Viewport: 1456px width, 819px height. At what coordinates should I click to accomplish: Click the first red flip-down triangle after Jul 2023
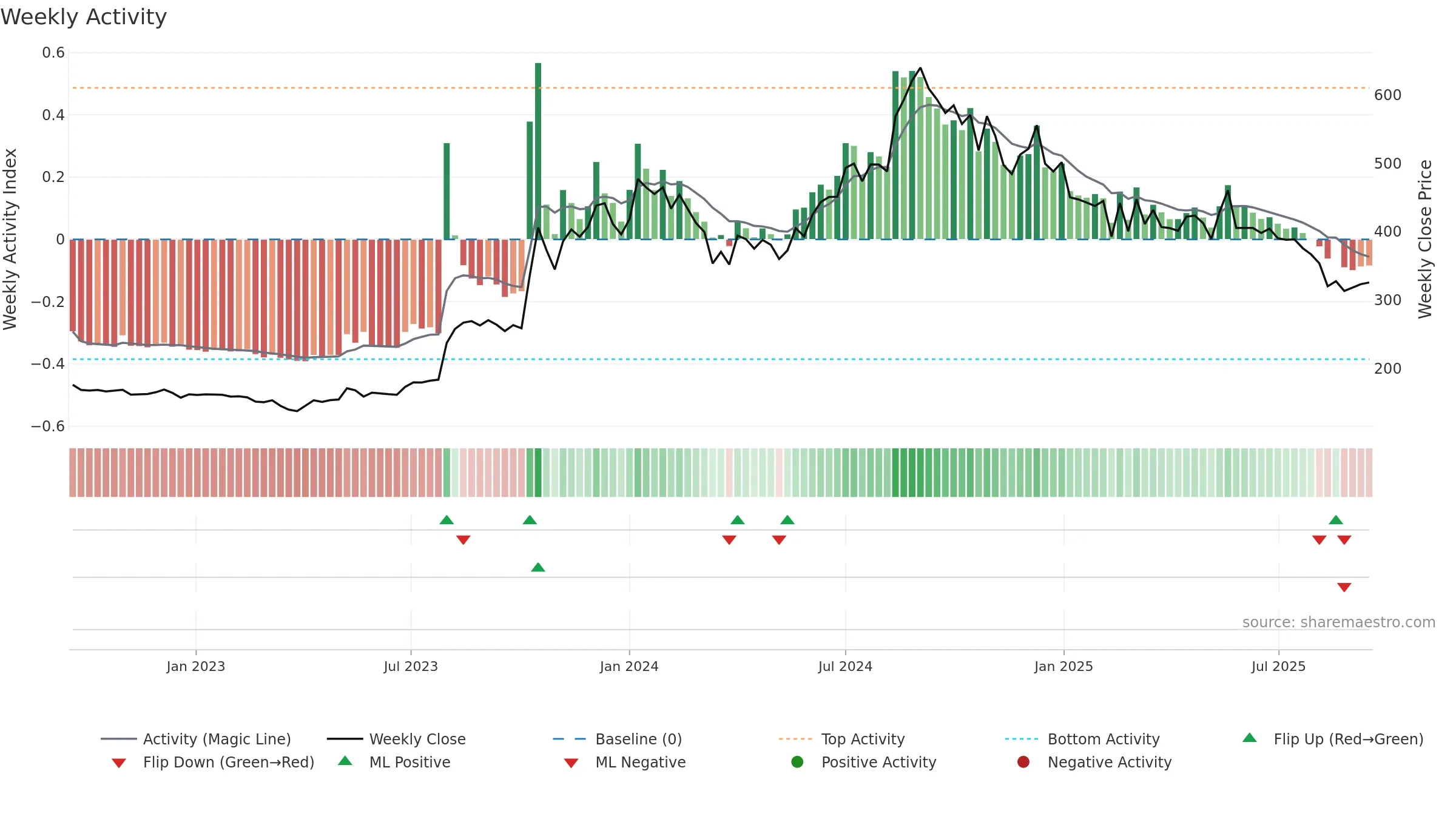463,540
